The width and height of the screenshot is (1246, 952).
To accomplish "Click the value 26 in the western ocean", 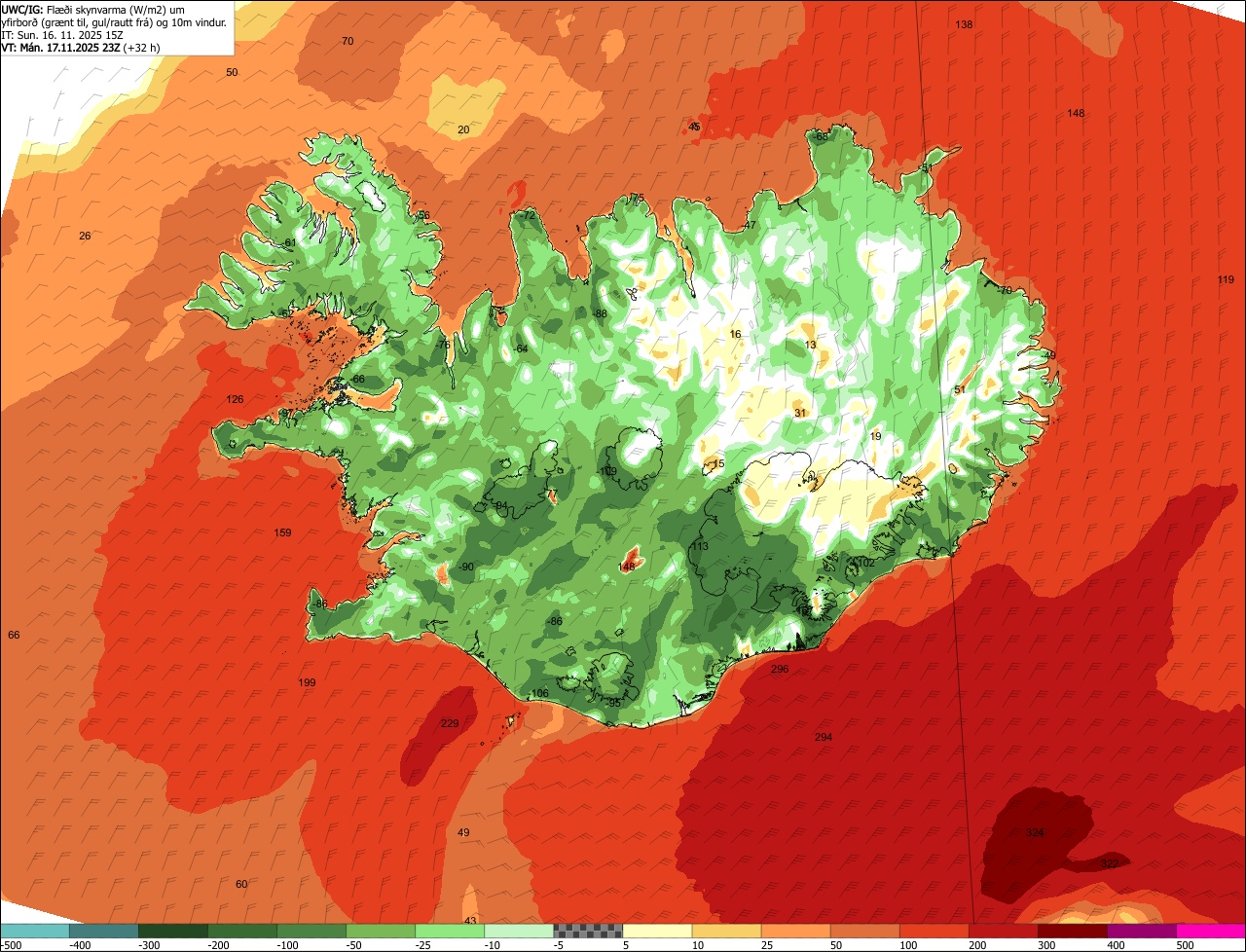I will (85, 237).
